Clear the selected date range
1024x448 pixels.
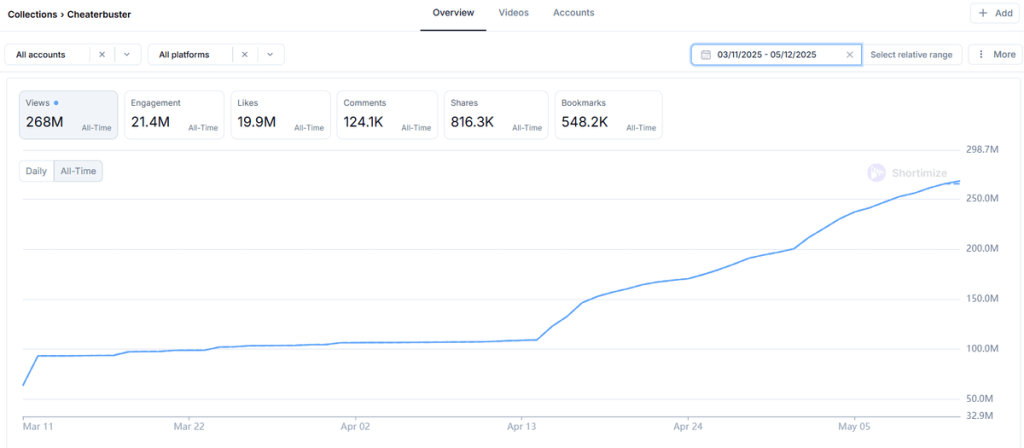[850, 55]
